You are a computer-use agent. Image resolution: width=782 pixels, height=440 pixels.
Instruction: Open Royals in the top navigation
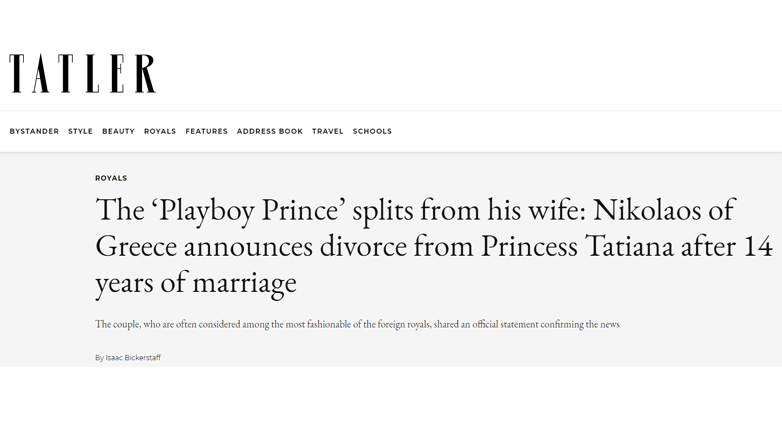[160, 131]
